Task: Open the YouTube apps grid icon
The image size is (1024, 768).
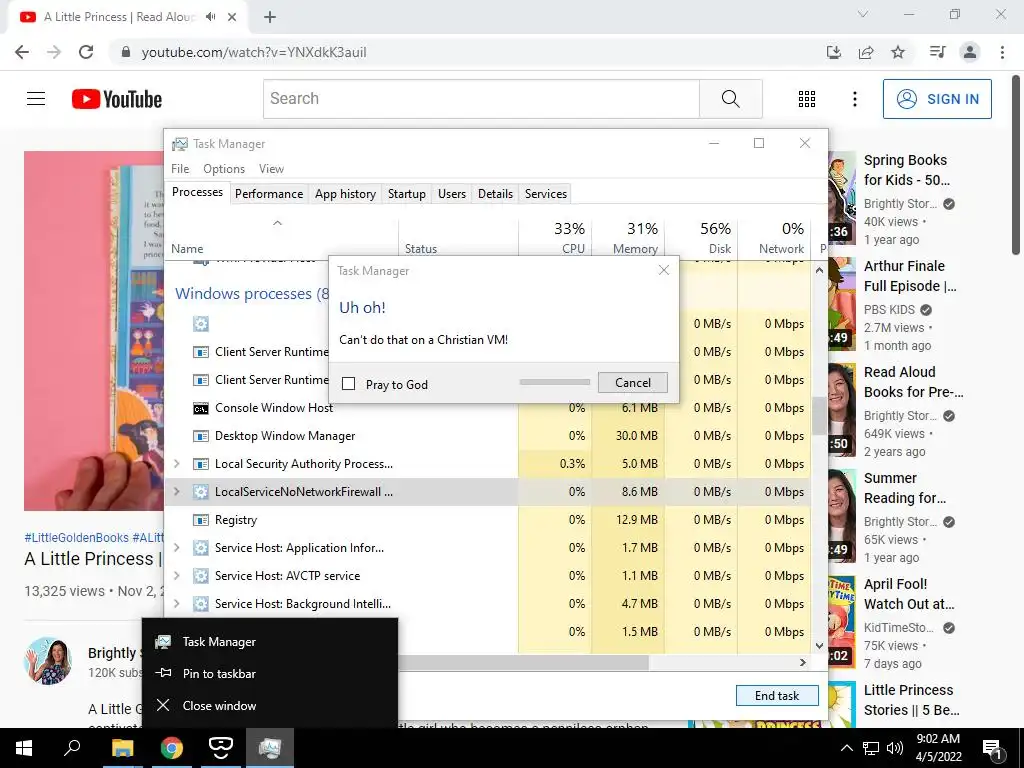Action: click(x=807, y=99)
